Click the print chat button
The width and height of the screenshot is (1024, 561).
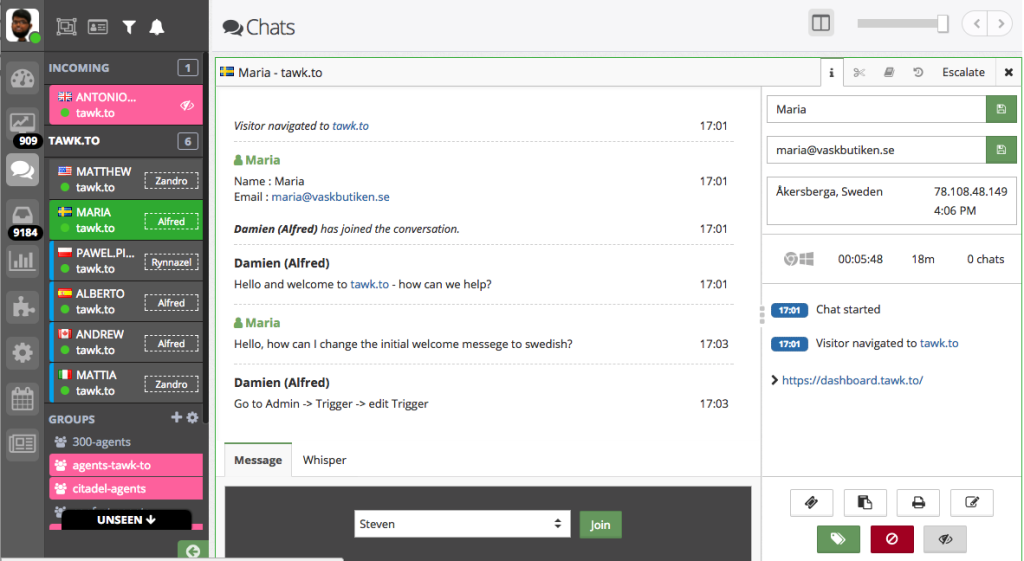tap(918, 502)
